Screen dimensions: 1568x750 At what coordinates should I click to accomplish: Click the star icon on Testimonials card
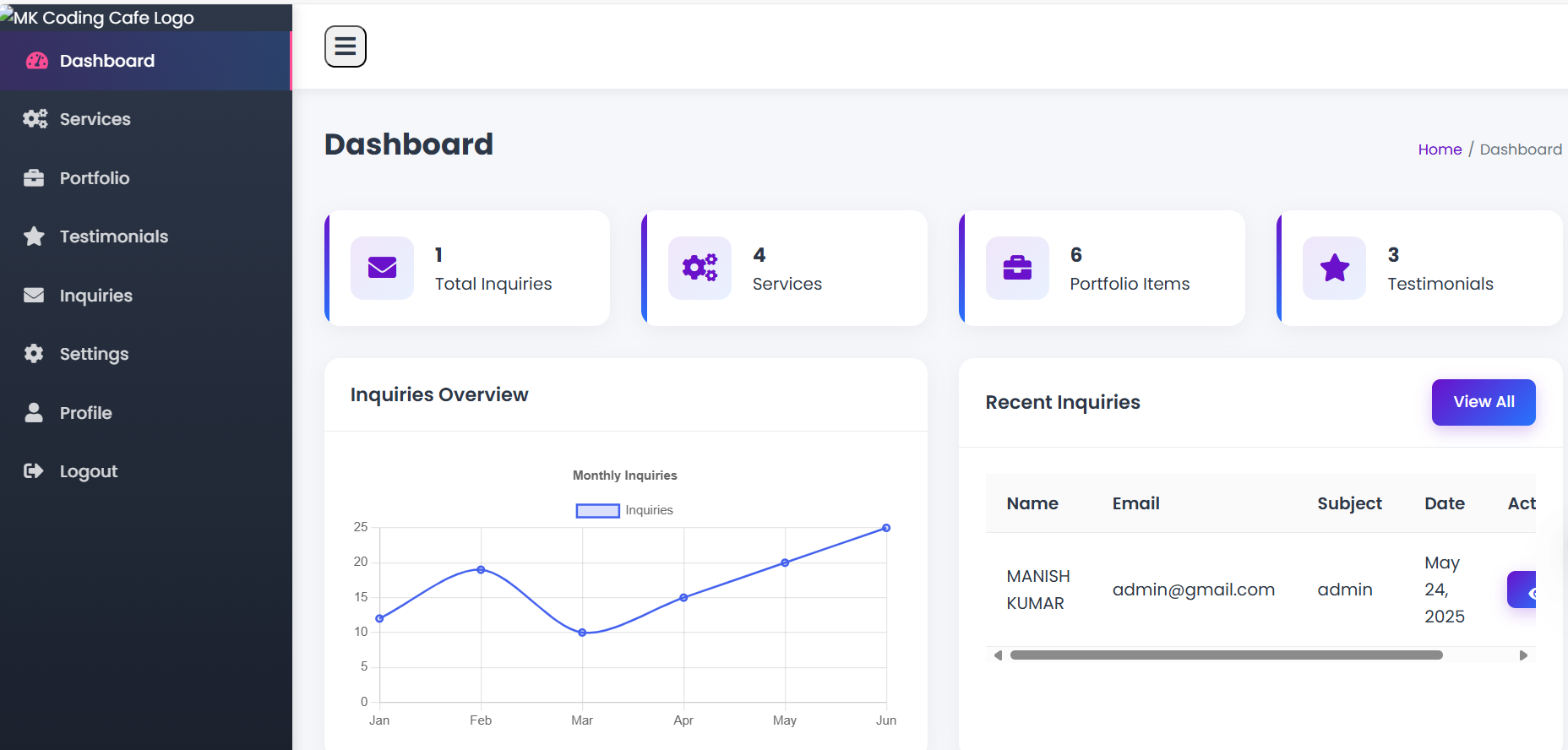(1334, 268)
